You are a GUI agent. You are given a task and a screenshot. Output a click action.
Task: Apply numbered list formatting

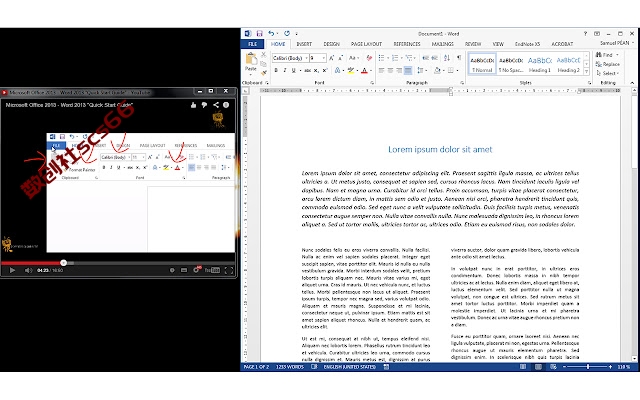point(395,58)
